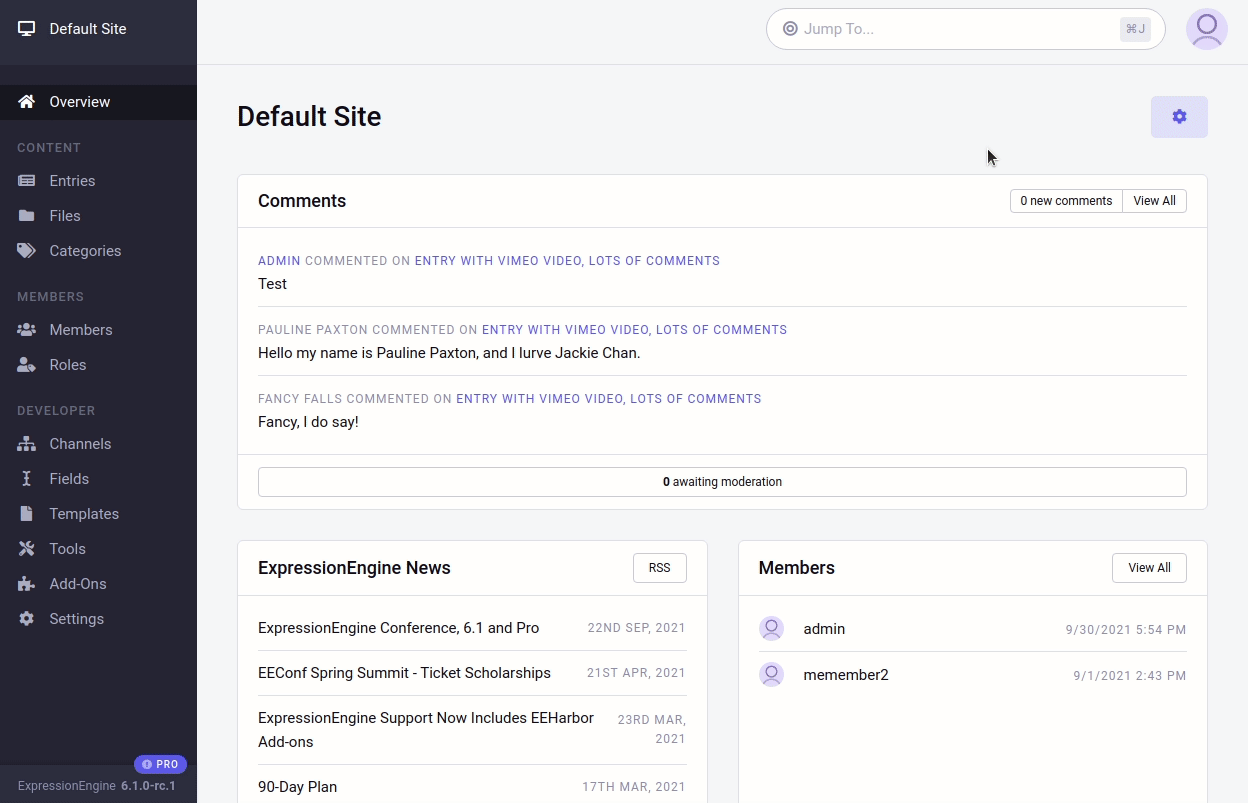This screenshot has width=1248, height=803.
Task: Click the 9/1/2021 2:43 PM date
Action: (1130, 676)
